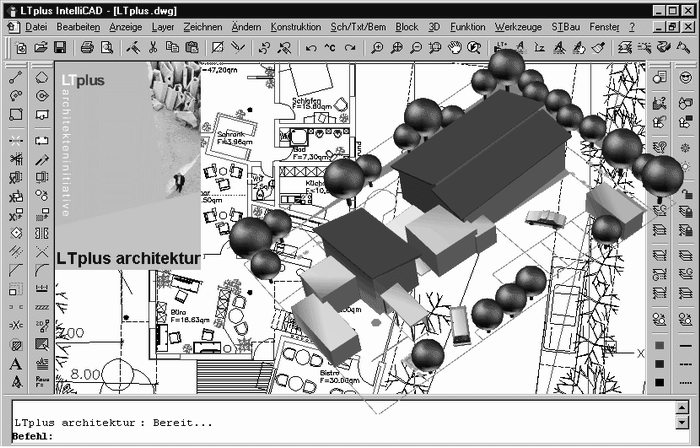The height and width of the screenshot is (448, 700).
Task: Open the Datei menu
Action: point(36,27)
